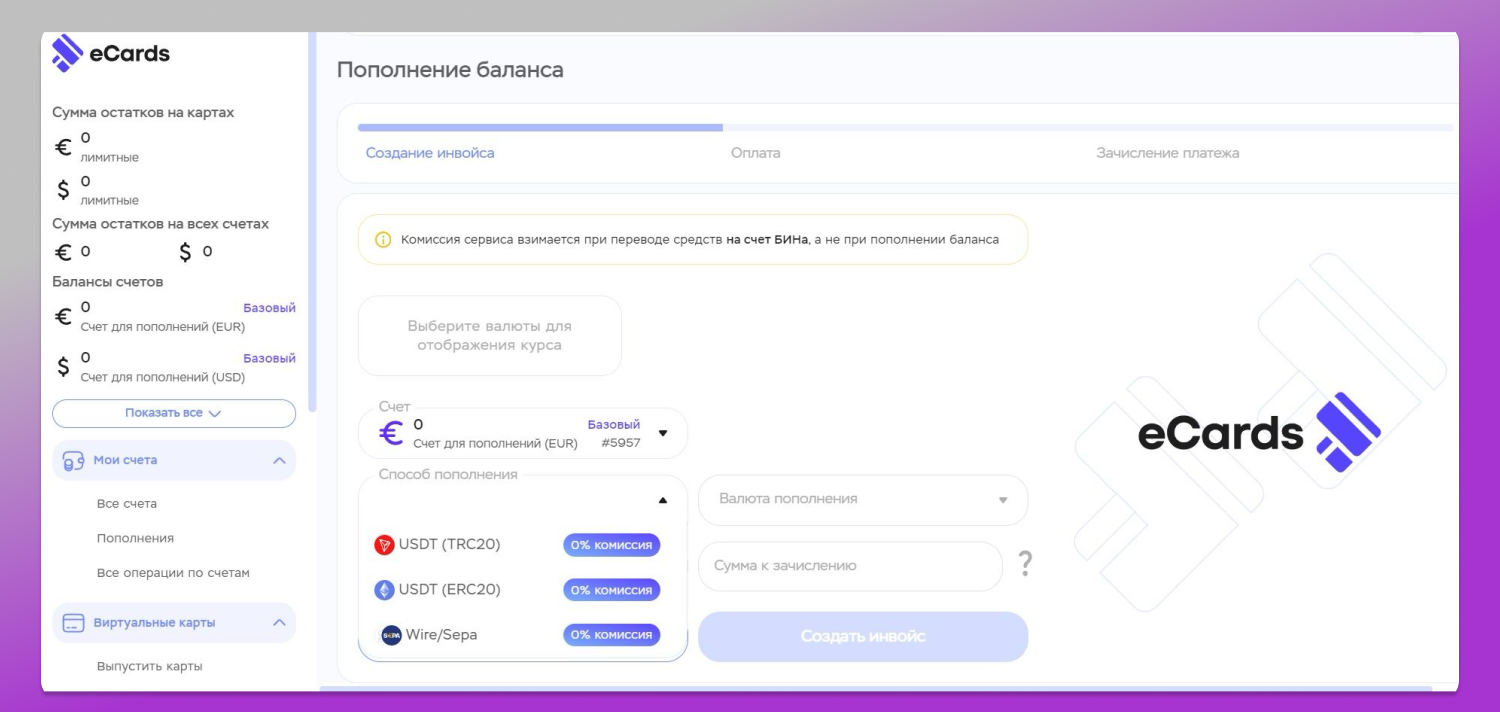1500x712 pixels.
Task: Click the Ethereum USDT (ERC20) icon
Action: click(x=384, y=590)
